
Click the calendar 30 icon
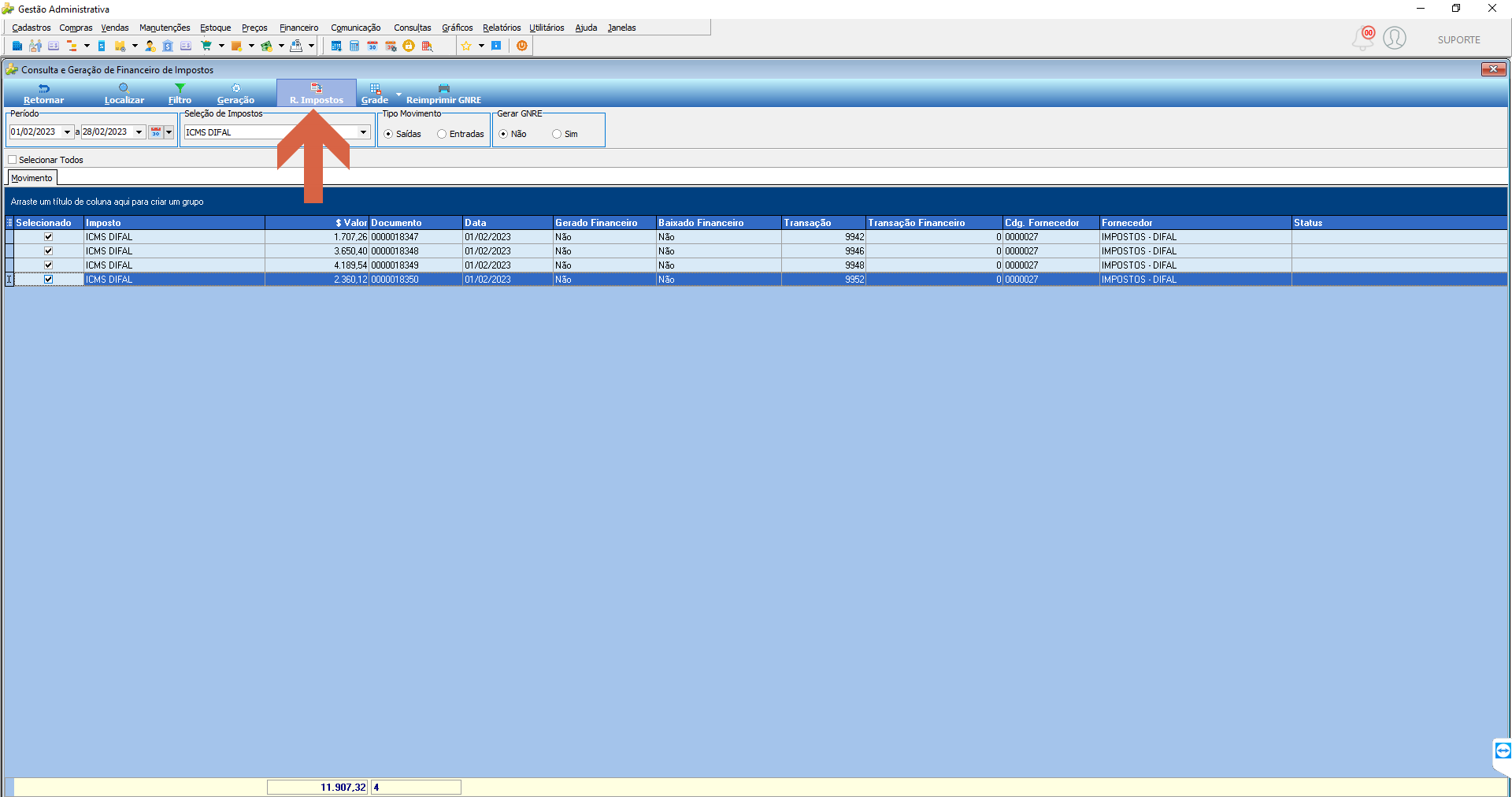tap(372, 46)
